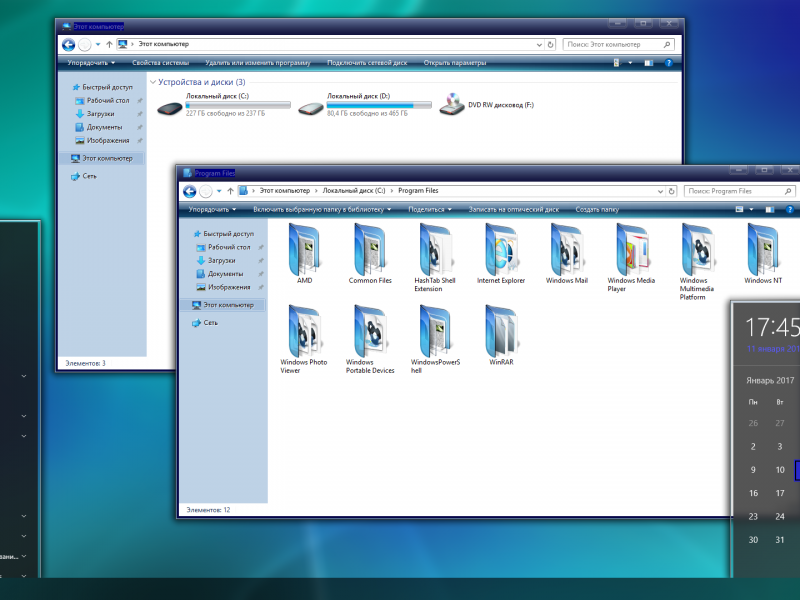This screenshot has width=800, height=600.
Task: Expand address history dropdown in Program Files window
Action: tap(660, 191)
